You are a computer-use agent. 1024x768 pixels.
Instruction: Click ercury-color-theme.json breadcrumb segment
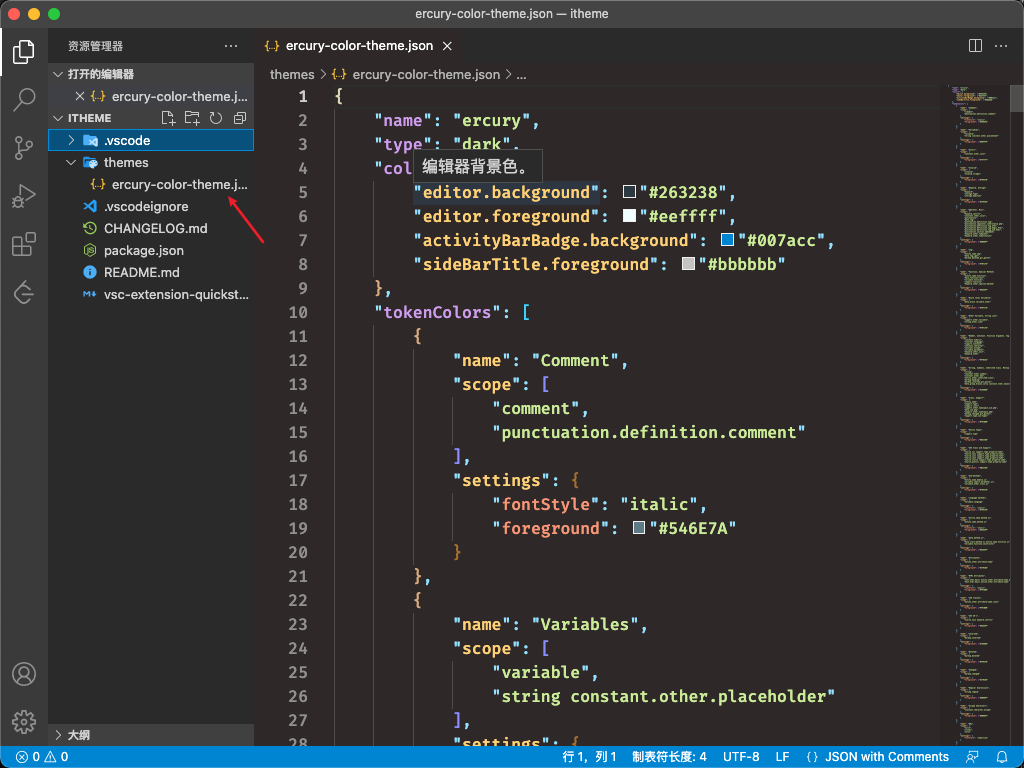coord(426,74)
